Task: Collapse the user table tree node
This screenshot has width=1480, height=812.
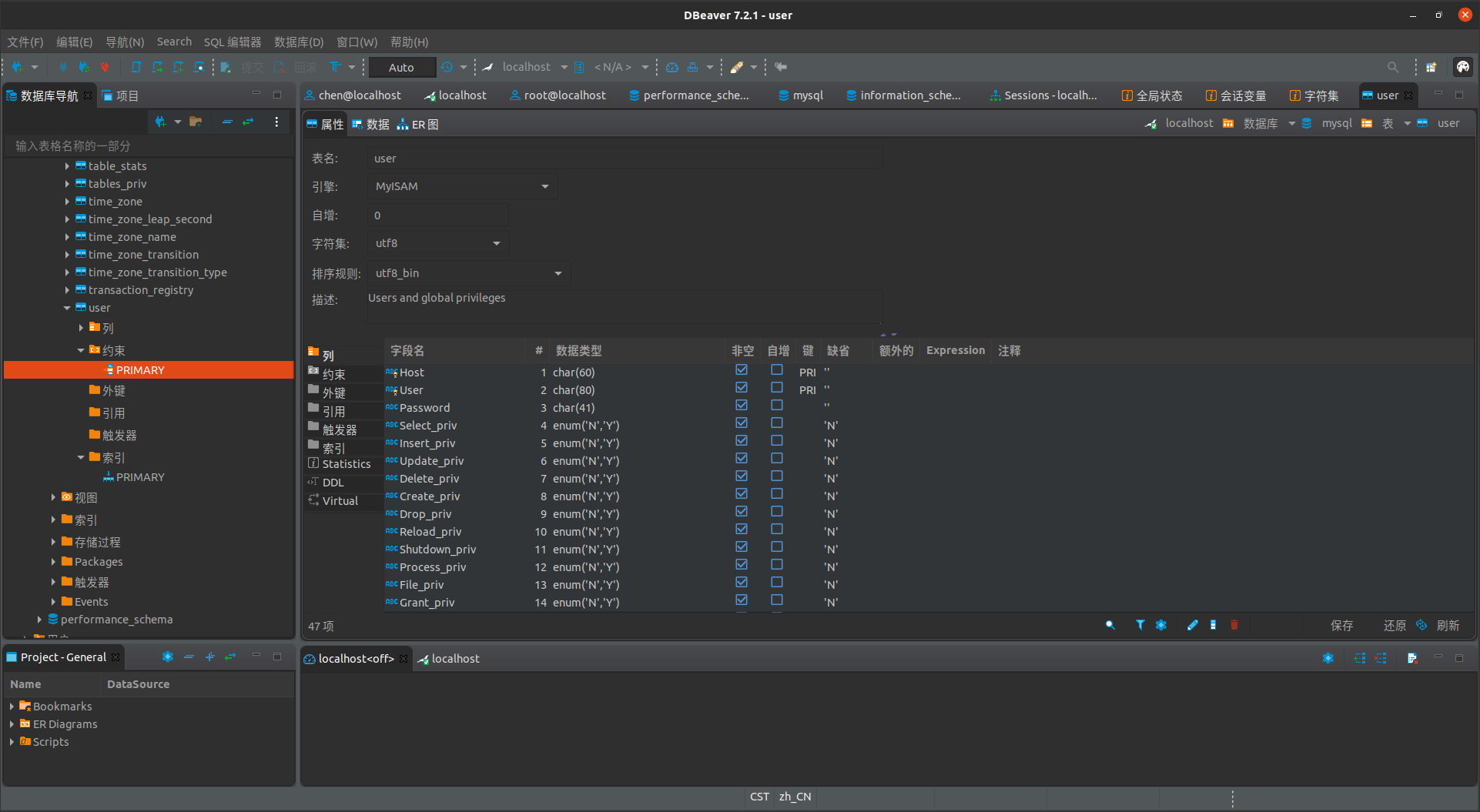Action: click(x=67, y=308)
